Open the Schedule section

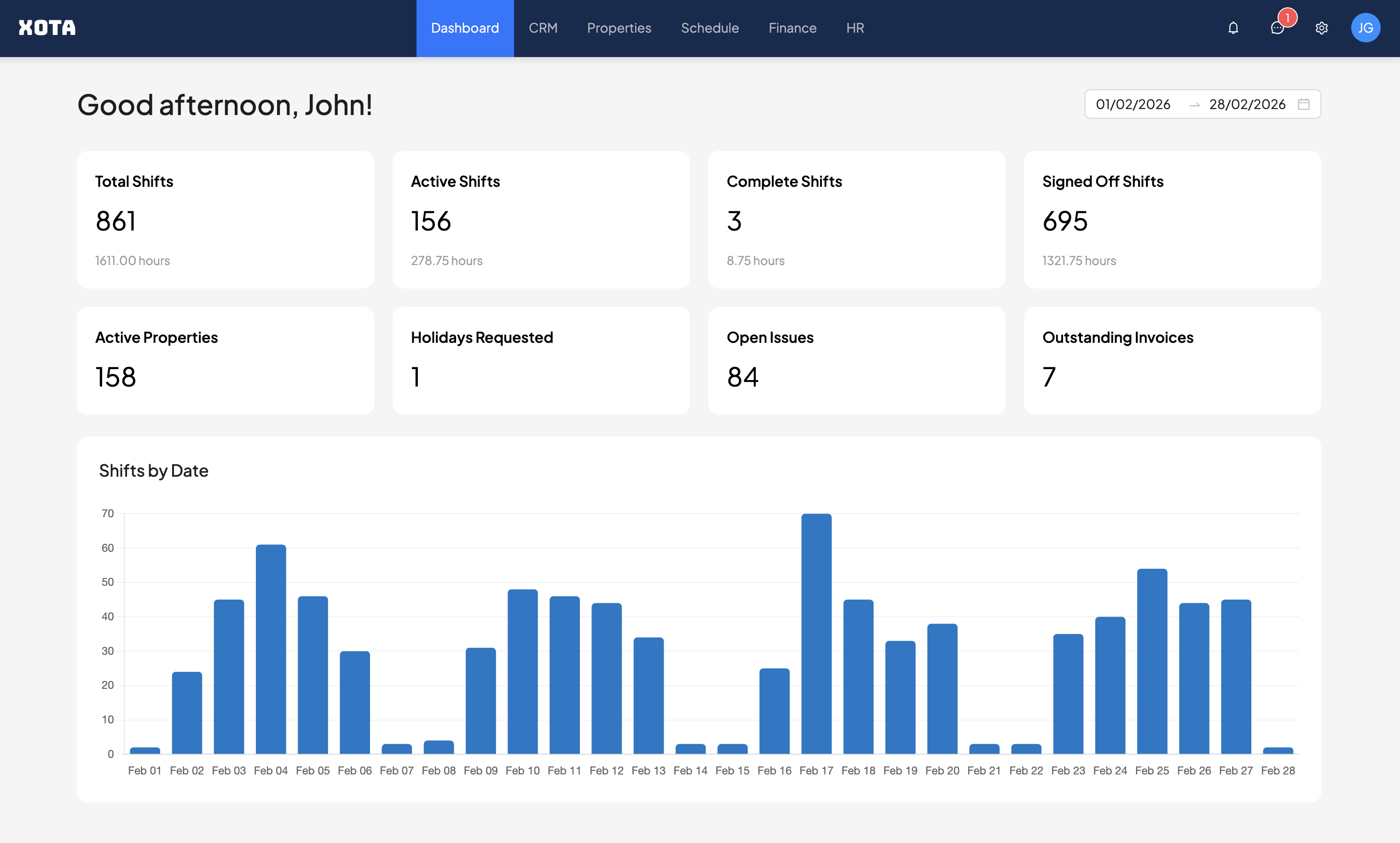pyautogui.click(x=710, y=28)
